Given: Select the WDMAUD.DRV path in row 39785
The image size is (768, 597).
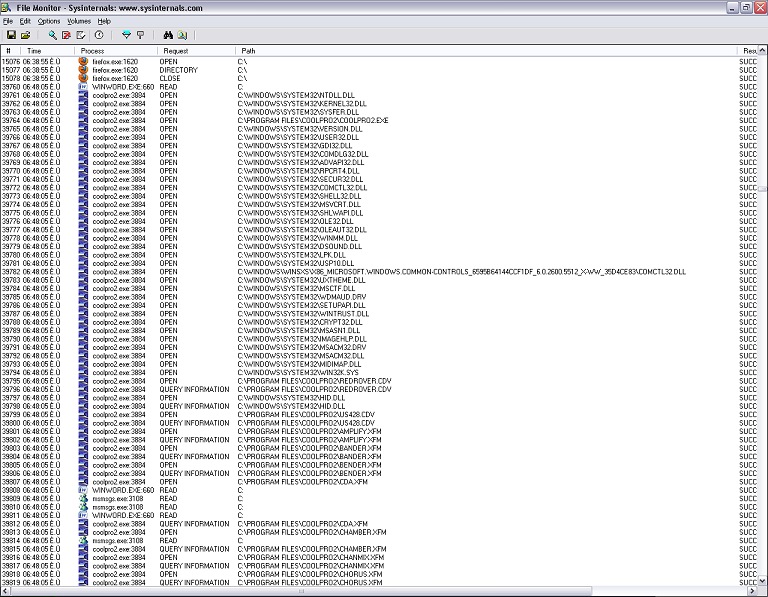Looking at the screenshot, I should pyautogui.click(x=302, y=297).
